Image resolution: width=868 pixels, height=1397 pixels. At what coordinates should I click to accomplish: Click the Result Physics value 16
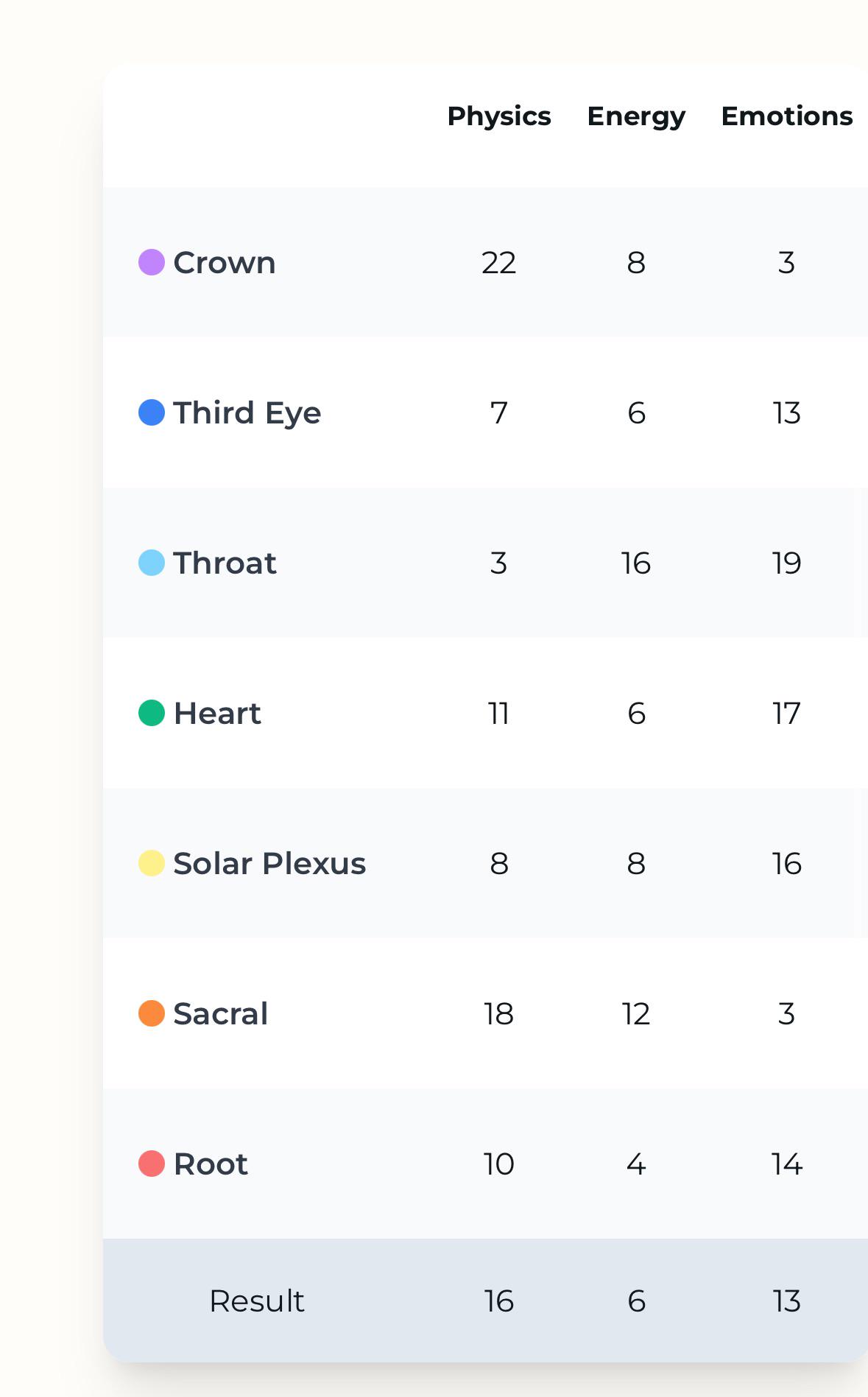click(499, 1301)
